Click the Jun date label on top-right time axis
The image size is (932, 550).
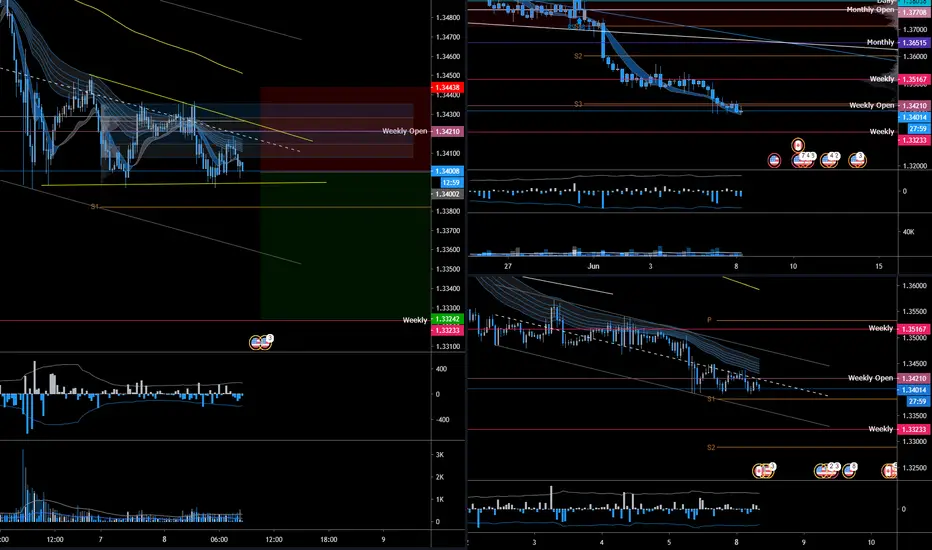593,266
